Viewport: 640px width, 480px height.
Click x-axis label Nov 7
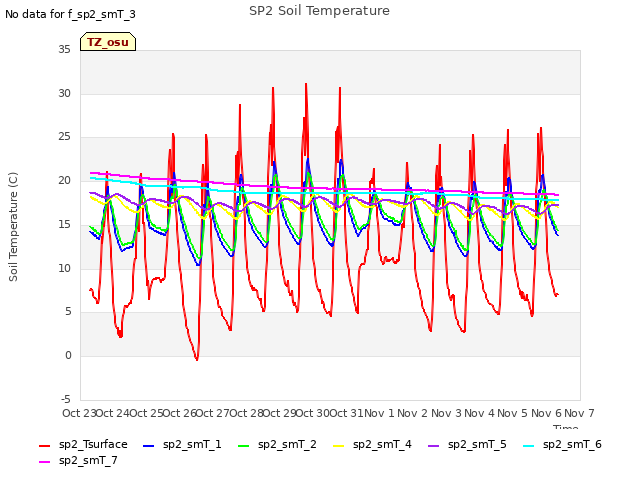tap(579, 413)
